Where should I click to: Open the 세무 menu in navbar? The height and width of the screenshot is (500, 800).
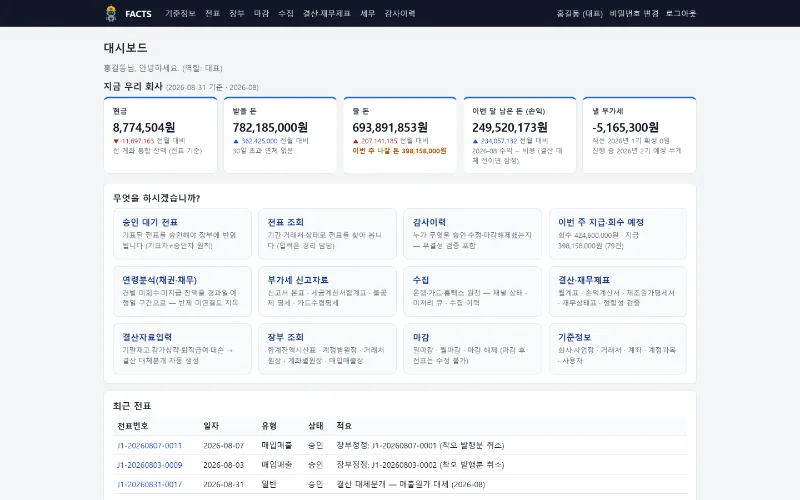point(367,14)
